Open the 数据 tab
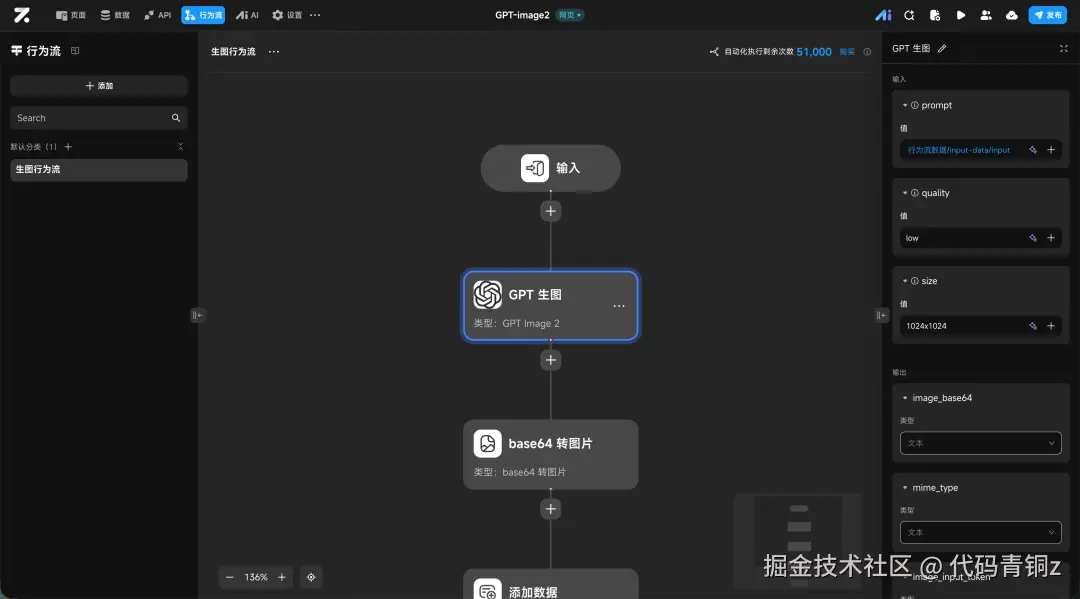1080x599 pixels. [x=115, y=15]
